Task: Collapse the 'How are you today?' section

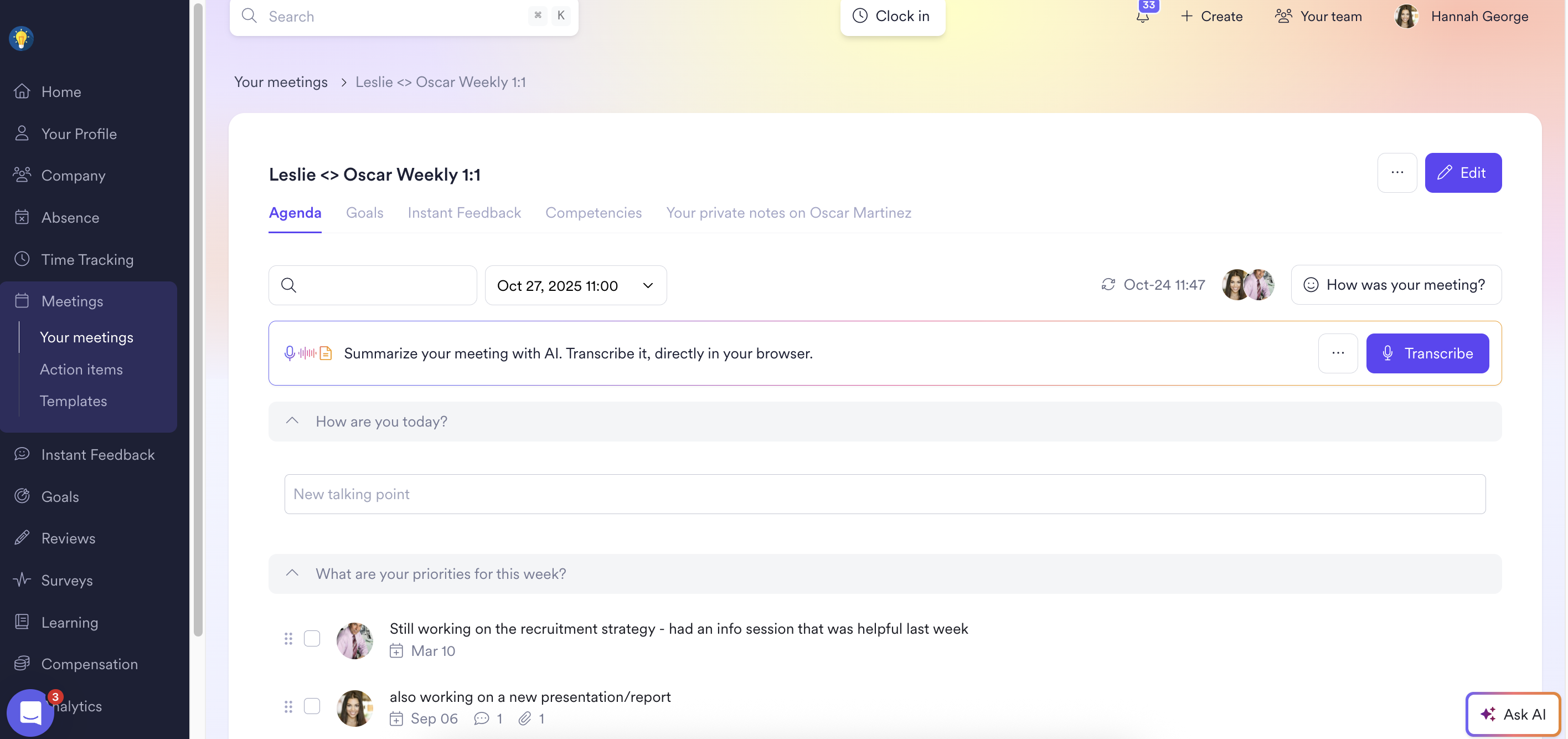Action: 292,421
